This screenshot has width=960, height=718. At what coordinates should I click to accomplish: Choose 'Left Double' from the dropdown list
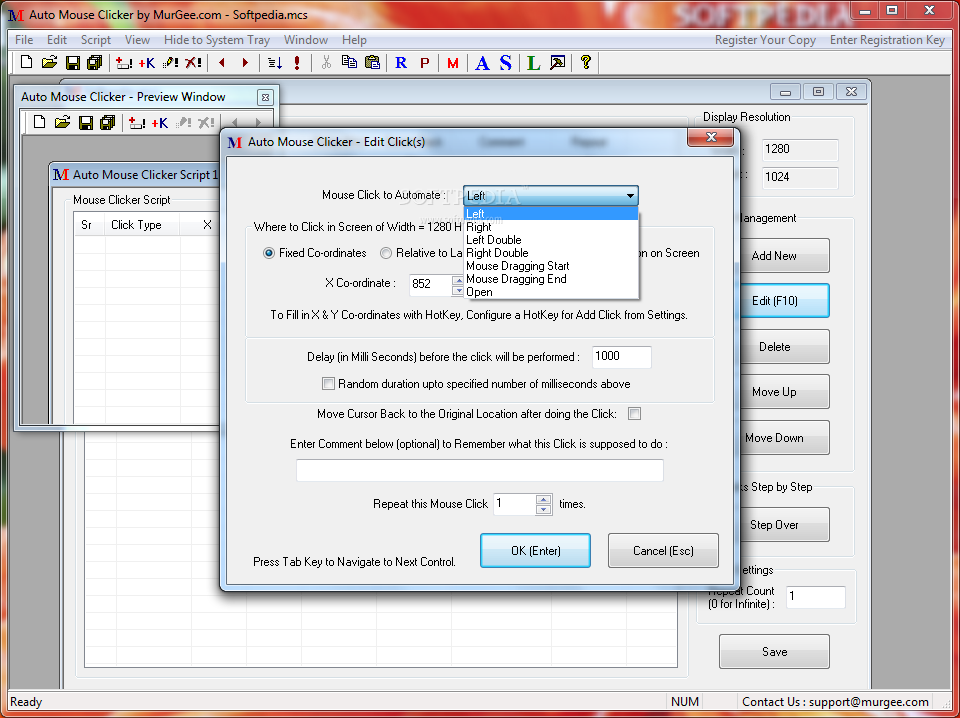click(551, 240)
